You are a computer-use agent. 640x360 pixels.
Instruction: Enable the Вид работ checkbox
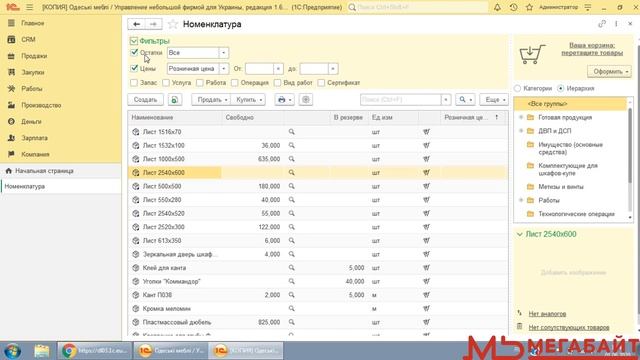[x=277, y=83]
